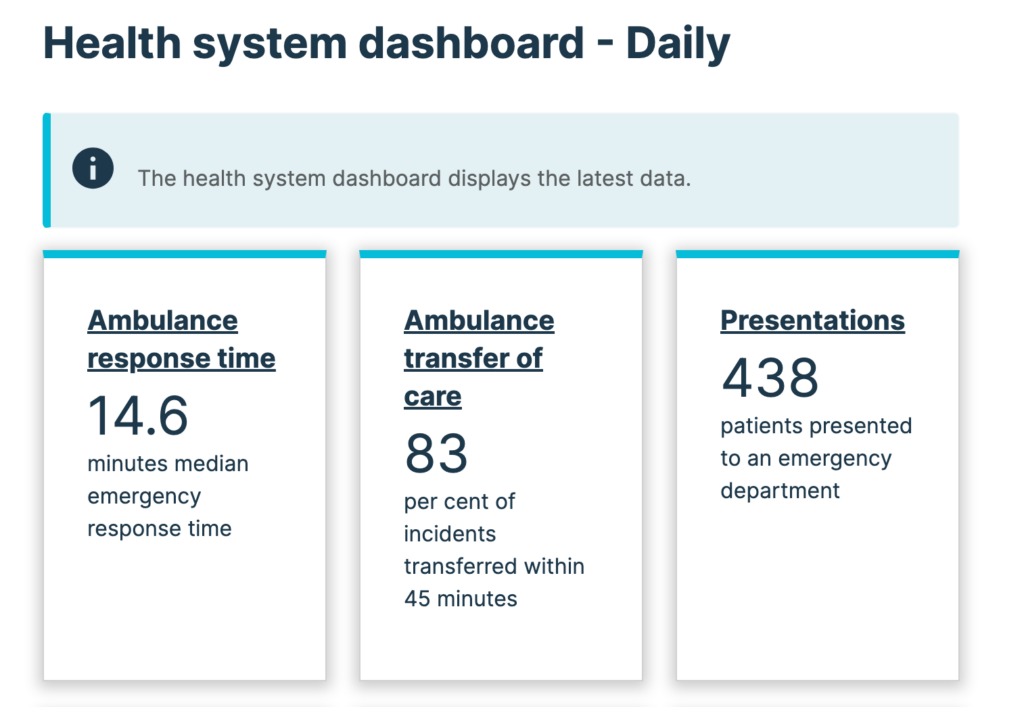Open the Presentations link

[x=812, y=320]
